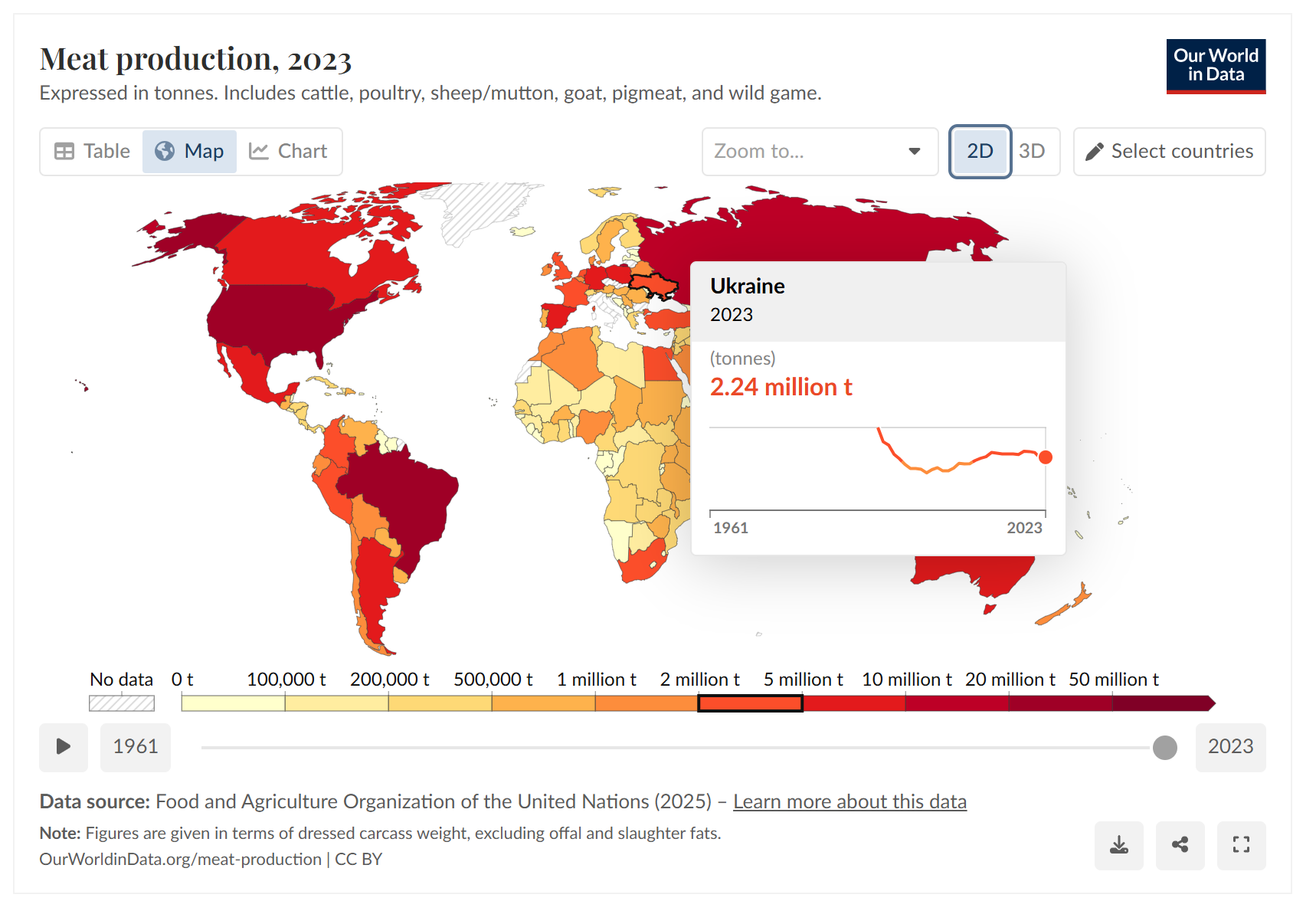This screenshot has height=901, width=1316.
Task: Open the share icon menu
Action: pyautogui.click(x=1180, y=846)
